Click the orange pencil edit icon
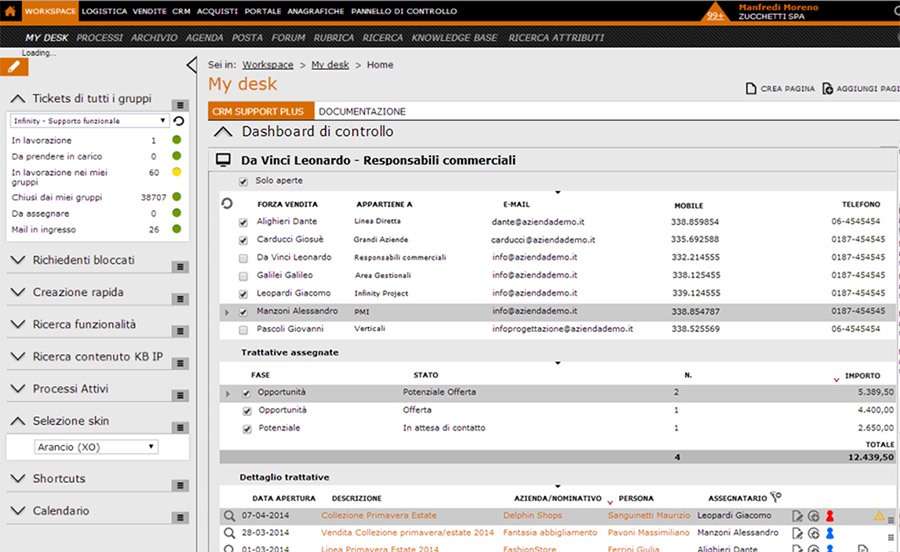 point(14,68)
